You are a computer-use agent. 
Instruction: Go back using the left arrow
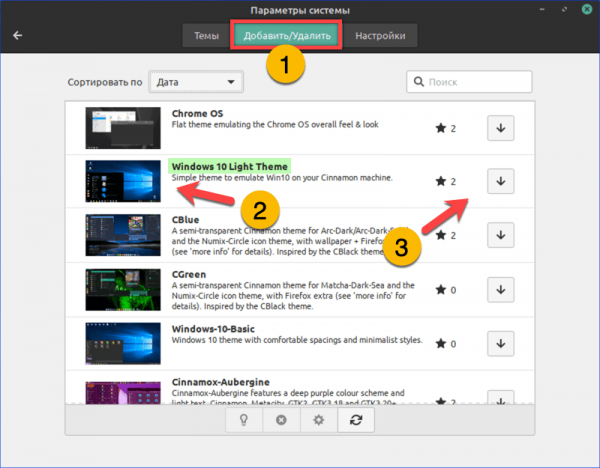(18, 36)
